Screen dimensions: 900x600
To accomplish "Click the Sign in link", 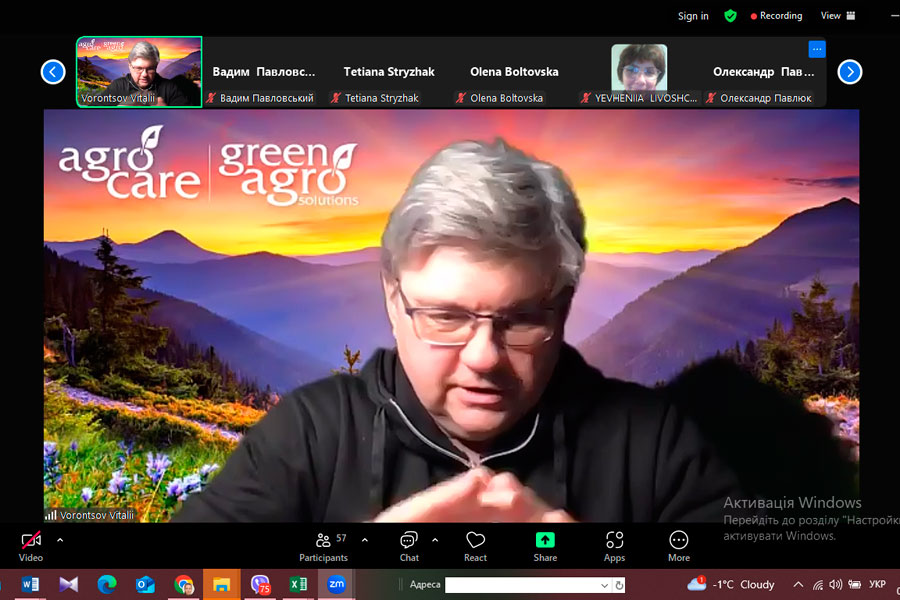I will [x=693, y=16].
